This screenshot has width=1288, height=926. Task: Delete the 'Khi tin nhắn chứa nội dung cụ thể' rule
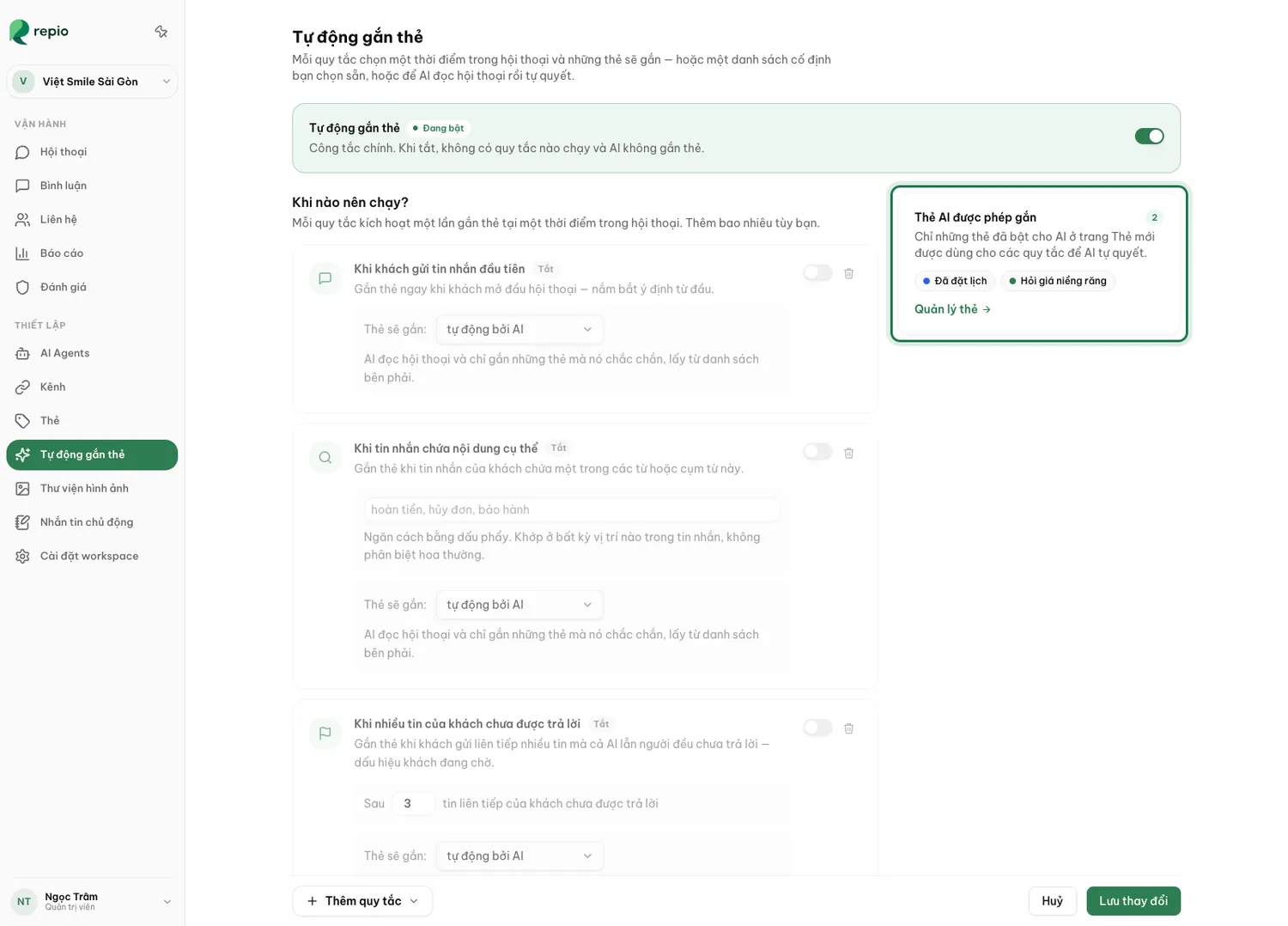(848, 453)
